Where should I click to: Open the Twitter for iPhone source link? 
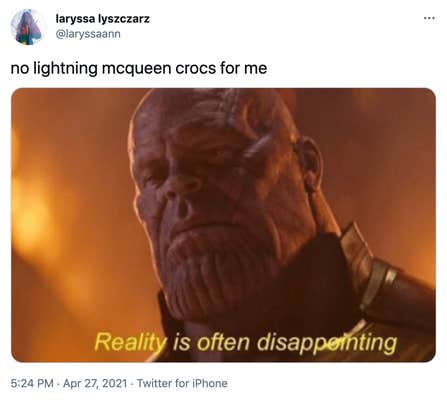point(182,383)
